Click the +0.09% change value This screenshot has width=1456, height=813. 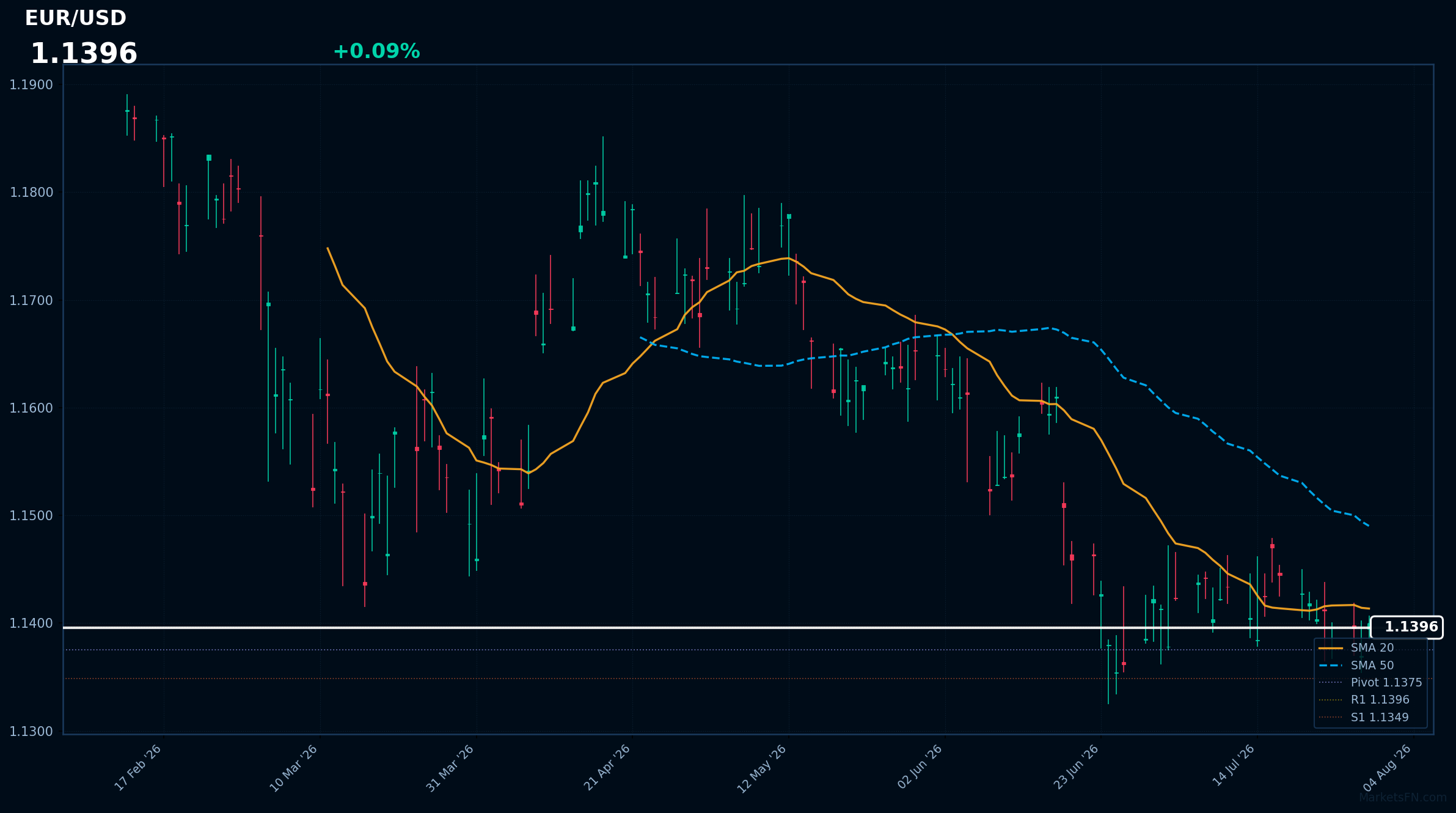coord(376,51)
